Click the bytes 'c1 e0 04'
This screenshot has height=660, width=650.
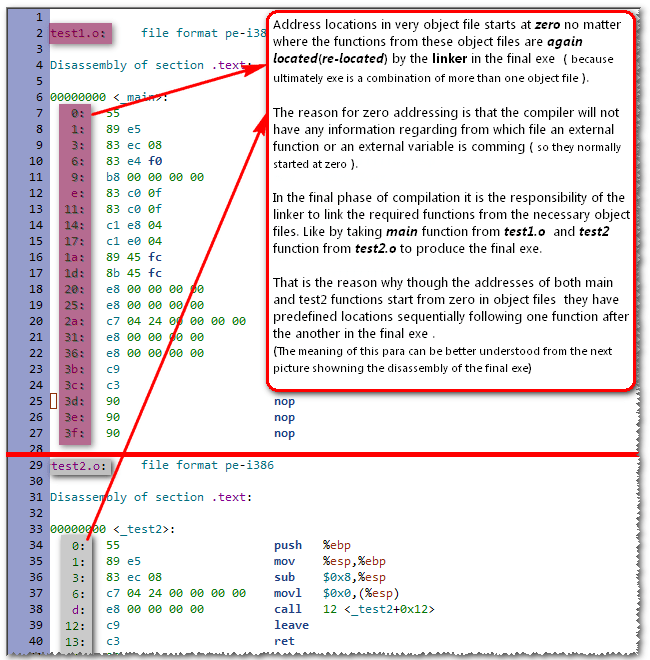134,241
